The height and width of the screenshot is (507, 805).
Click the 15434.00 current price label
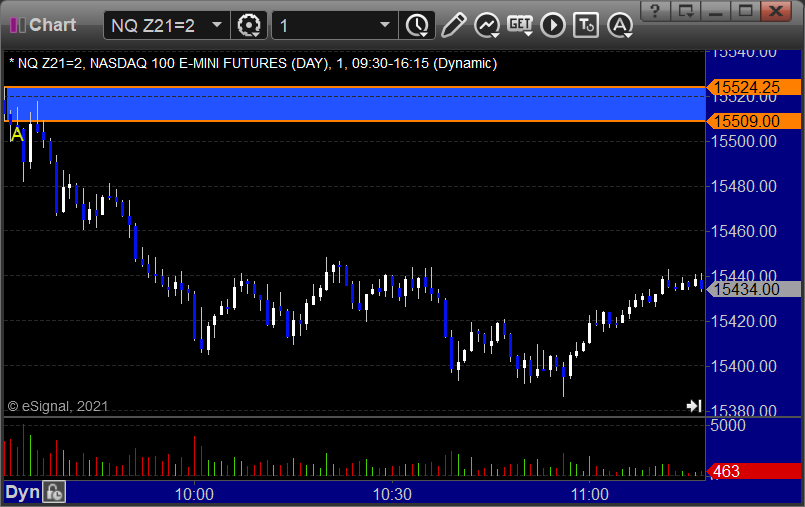tap(753, 289)
